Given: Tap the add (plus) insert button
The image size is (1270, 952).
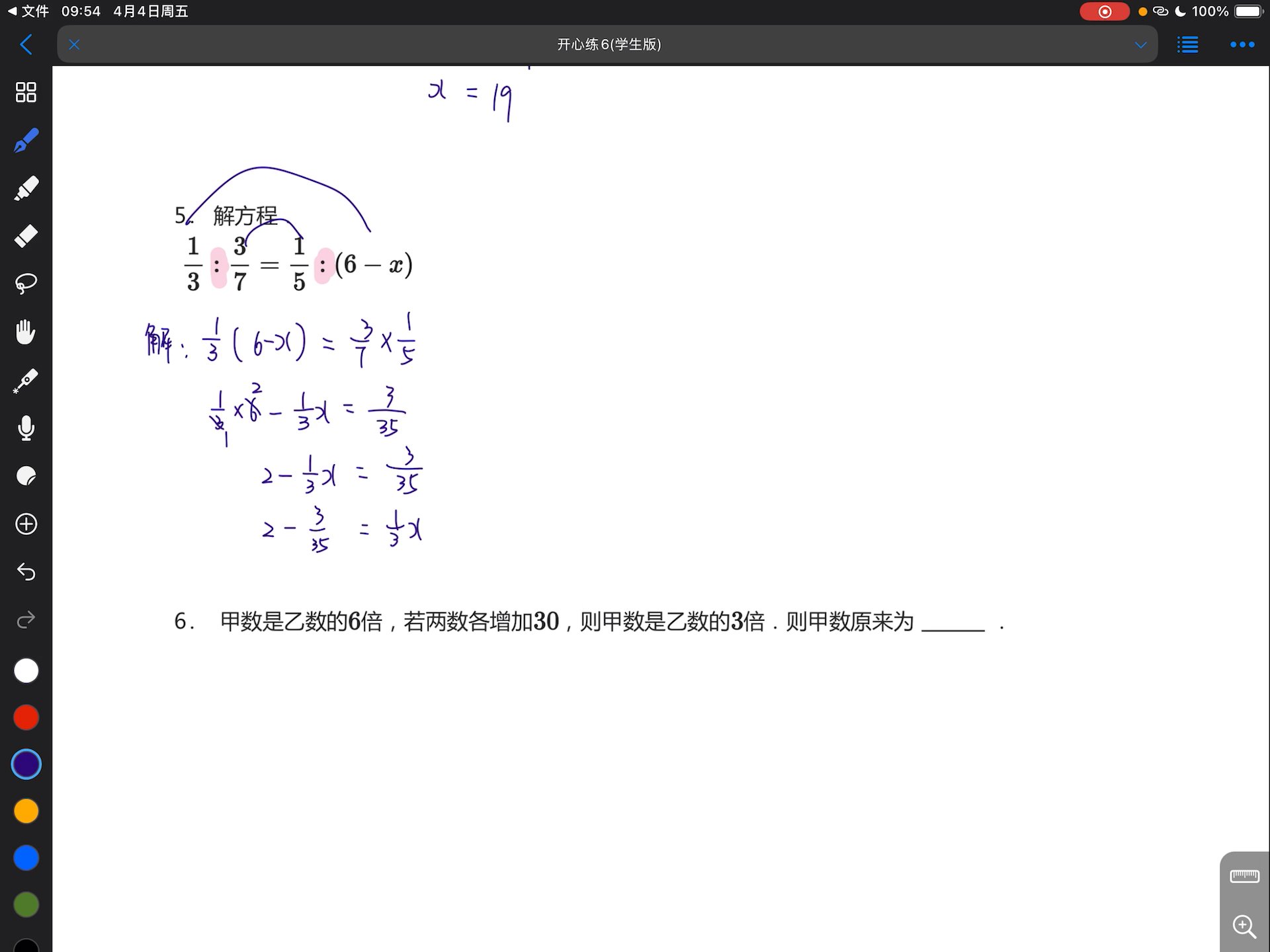Looking at the screenshot, I should click(x=26, y=524).
